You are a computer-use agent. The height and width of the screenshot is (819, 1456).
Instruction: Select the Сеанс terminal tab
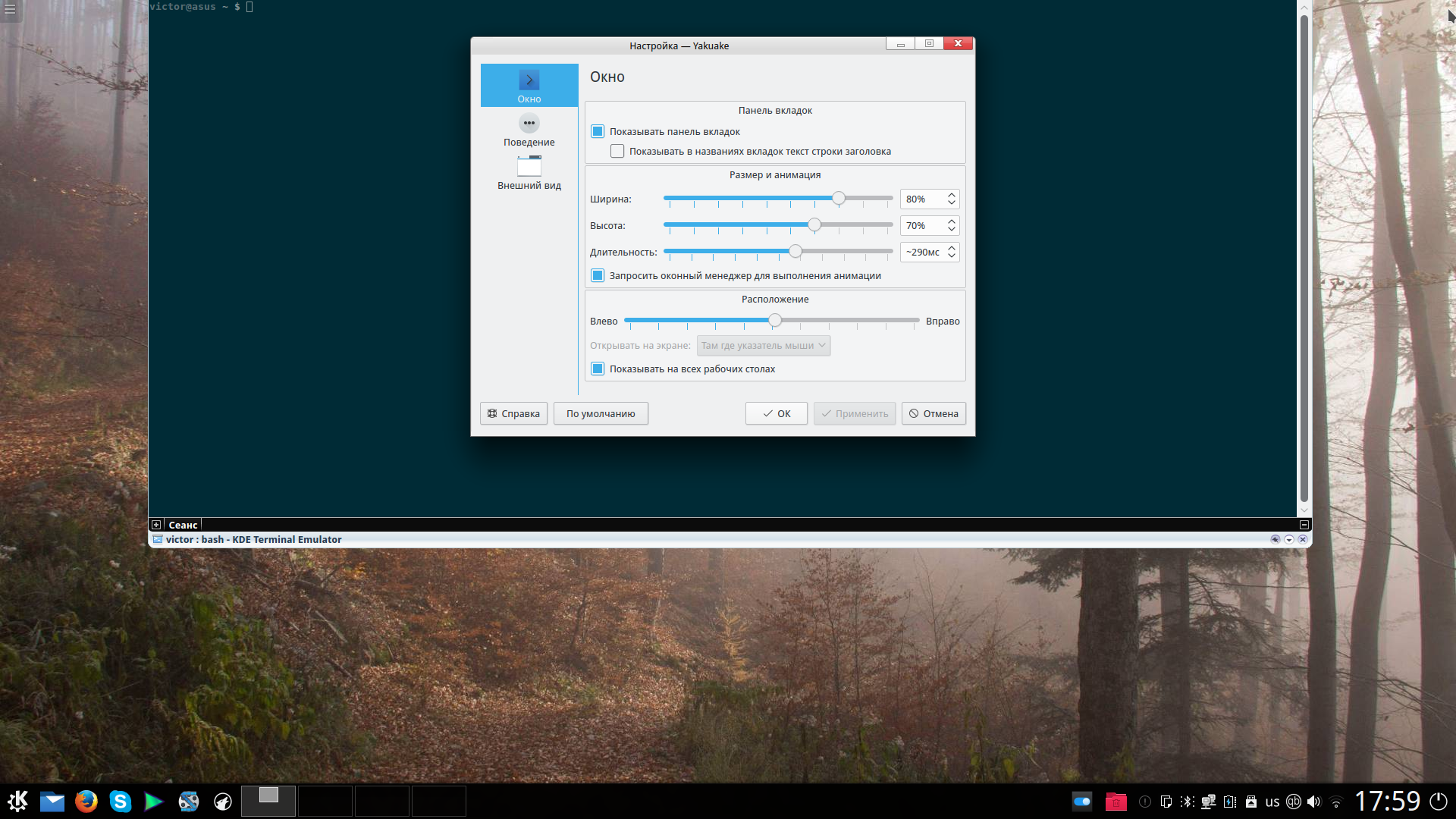coord(183,525)
